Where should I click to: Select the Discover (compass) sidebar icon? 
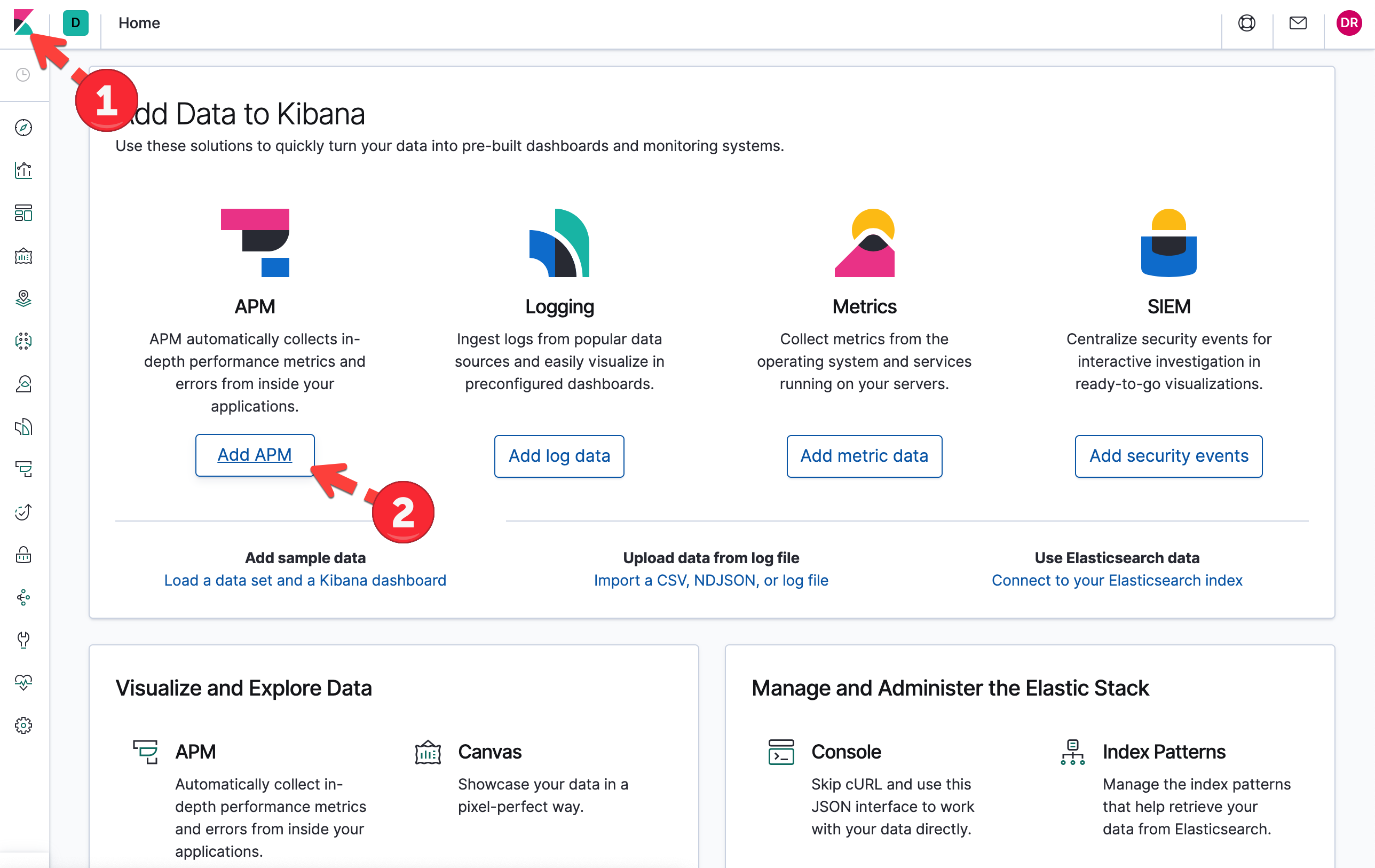[25, 128]
